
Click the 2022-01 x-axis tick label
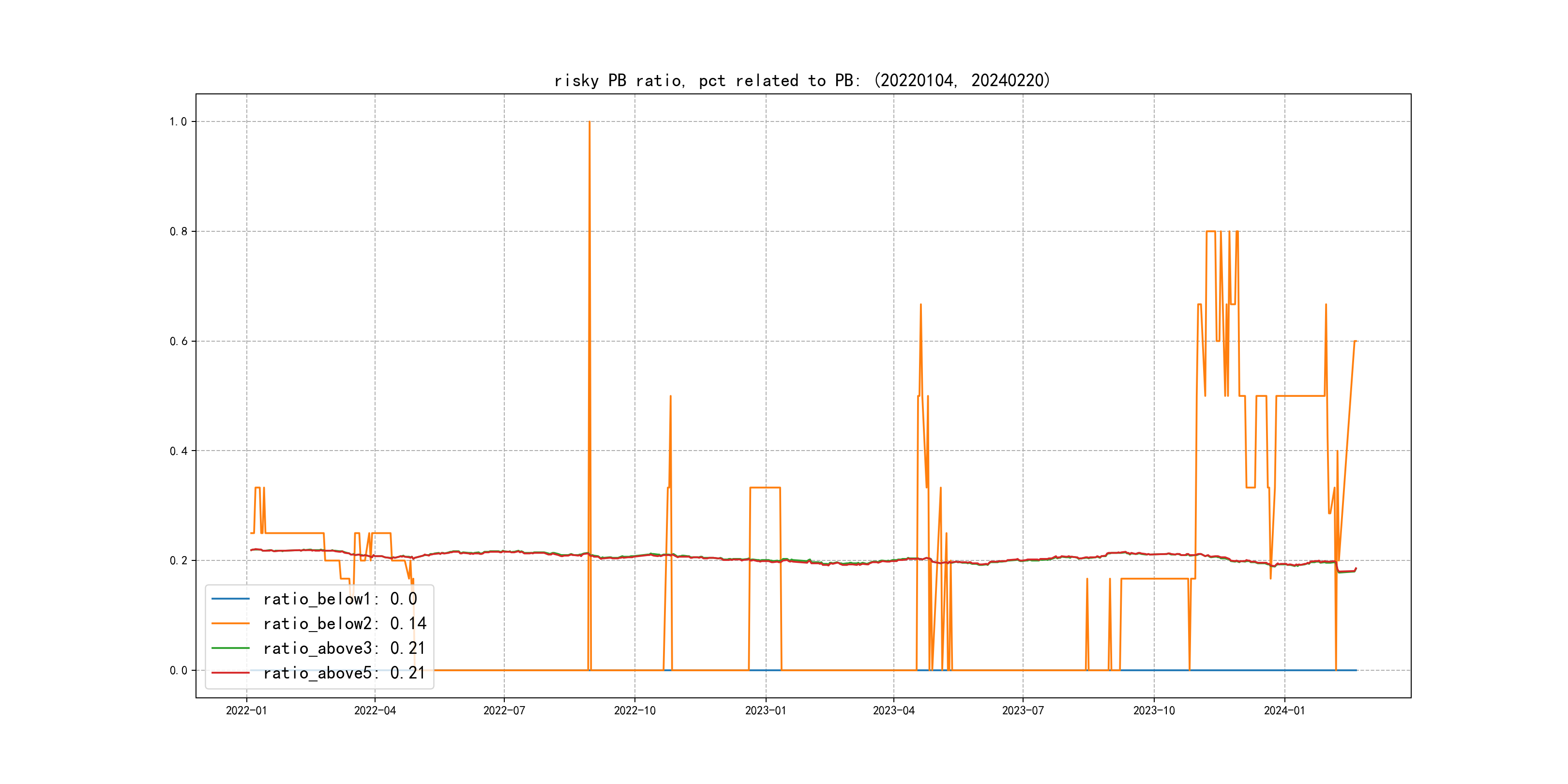click(246, 710)
